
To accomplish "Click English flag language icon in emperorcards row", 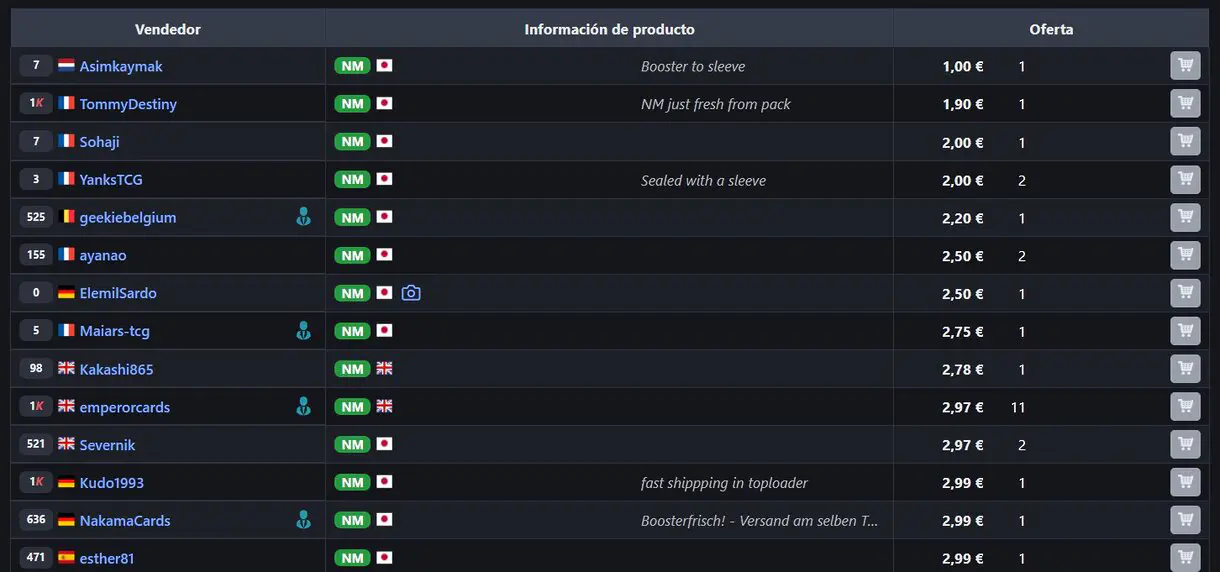I will point(384,407).
